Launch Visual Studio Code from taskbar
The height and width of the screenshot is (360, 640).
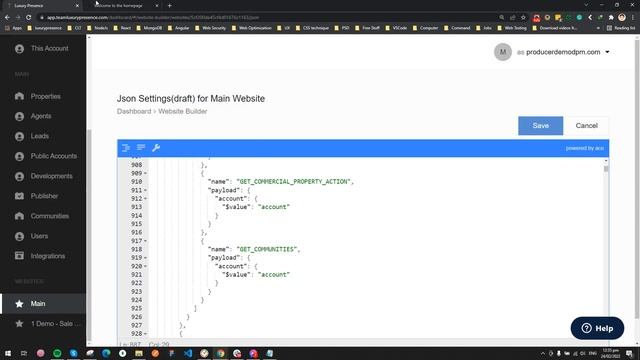[188, 353]
